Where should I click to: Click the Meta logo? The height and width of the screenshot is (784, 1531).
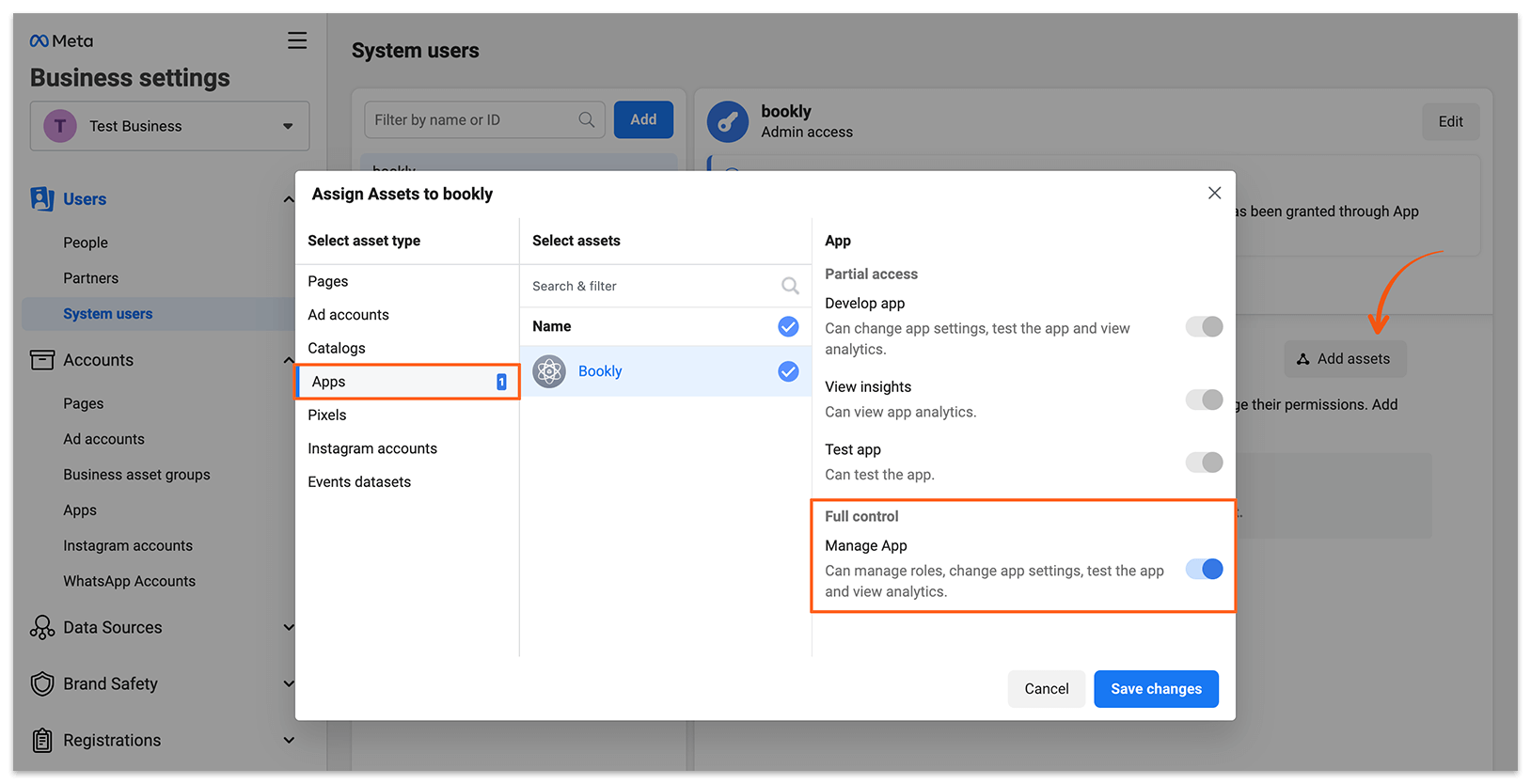61,40
